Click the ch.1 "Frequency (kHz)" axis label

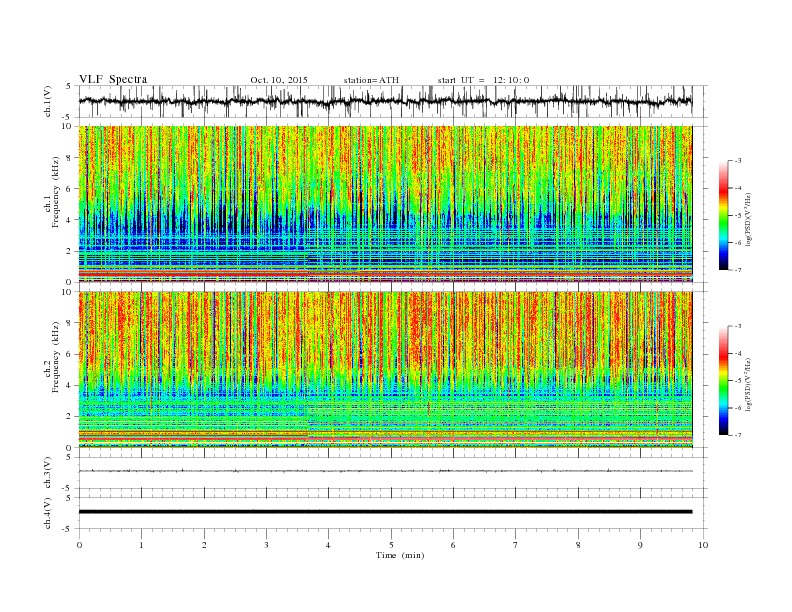(x=55, y=192)
